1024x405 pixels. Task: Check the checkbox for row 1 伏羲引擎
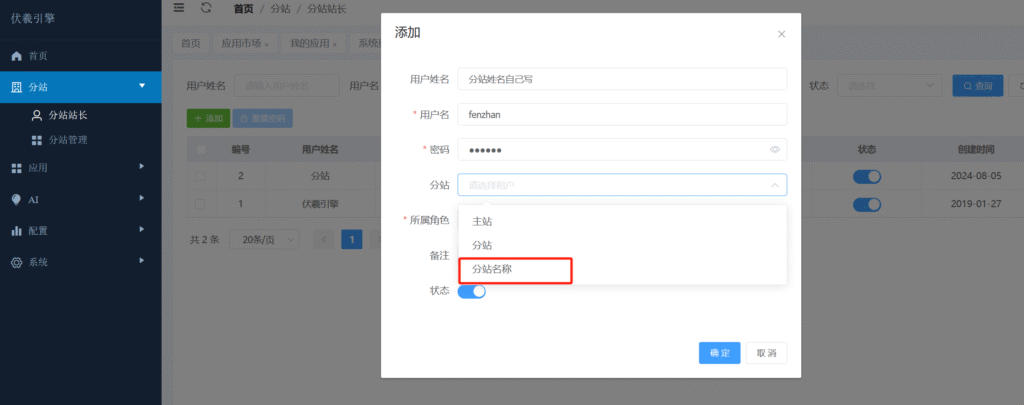(x=200, y=204)
